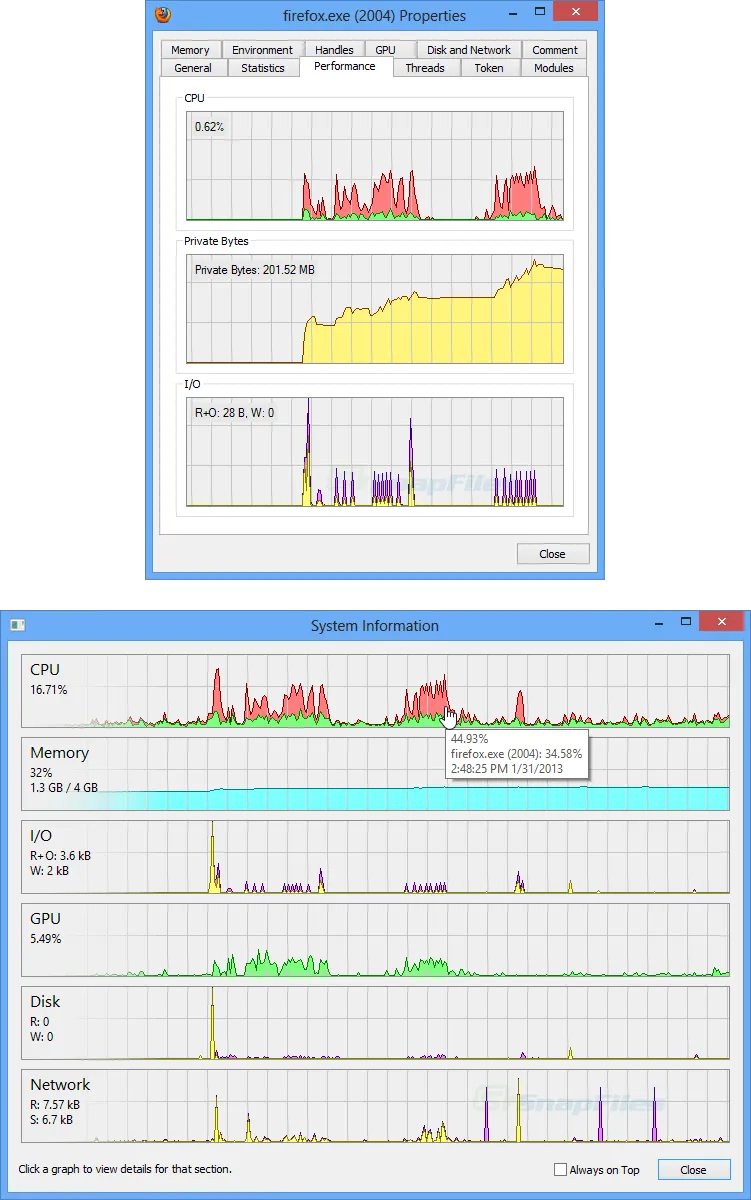
Task: Click the CPU graph in Properties window
Action: 375,166
